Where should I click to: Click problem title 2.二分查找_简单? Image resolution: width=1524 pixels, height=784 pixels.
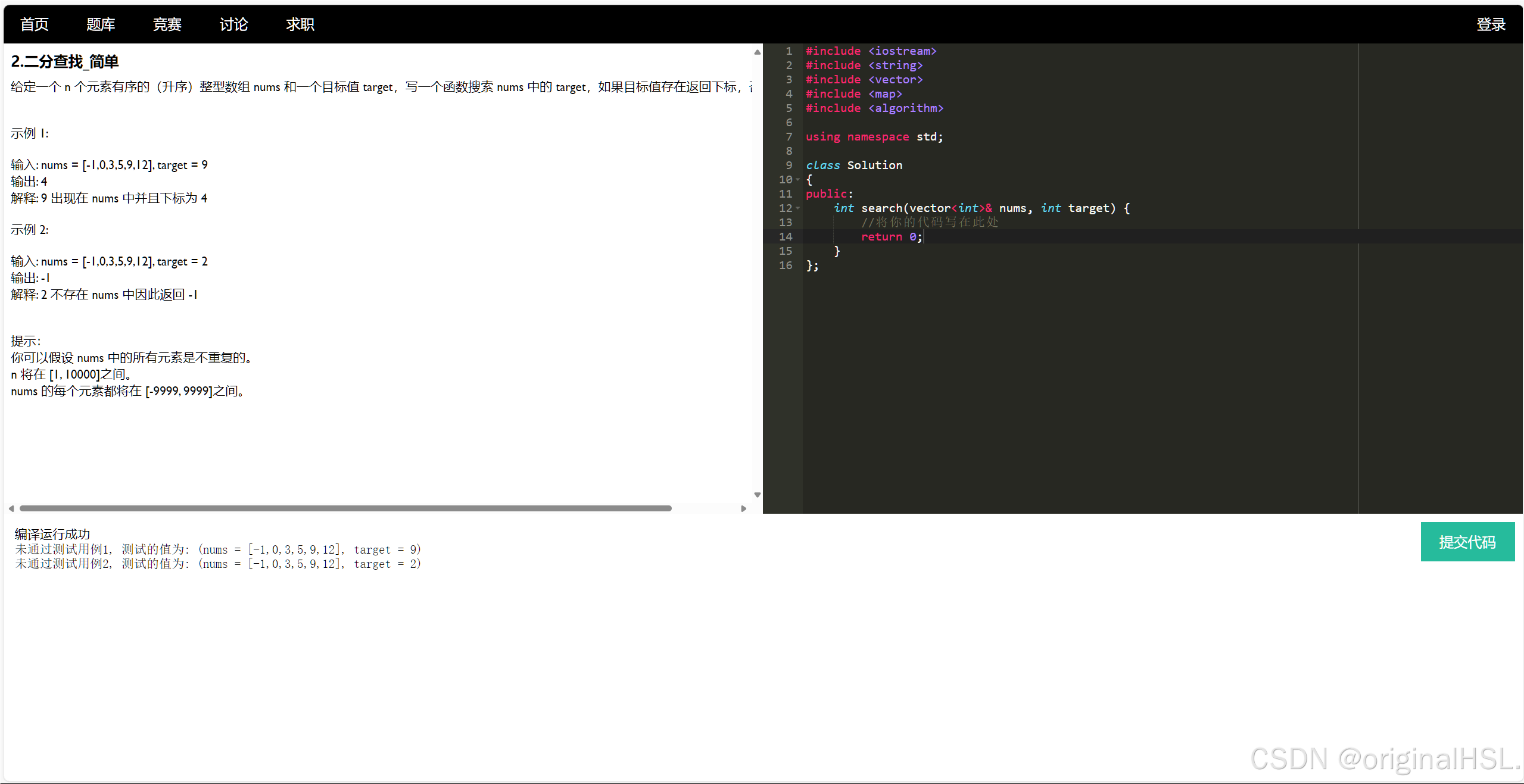(x=65, y=62)
